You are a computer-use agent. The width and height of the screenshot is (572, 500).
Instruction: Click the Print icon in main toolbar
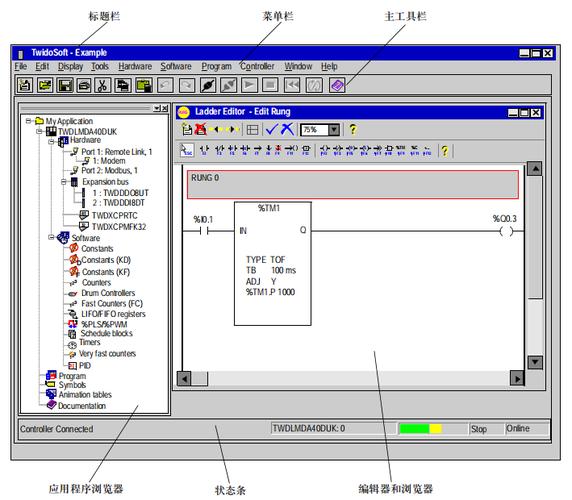84,85
